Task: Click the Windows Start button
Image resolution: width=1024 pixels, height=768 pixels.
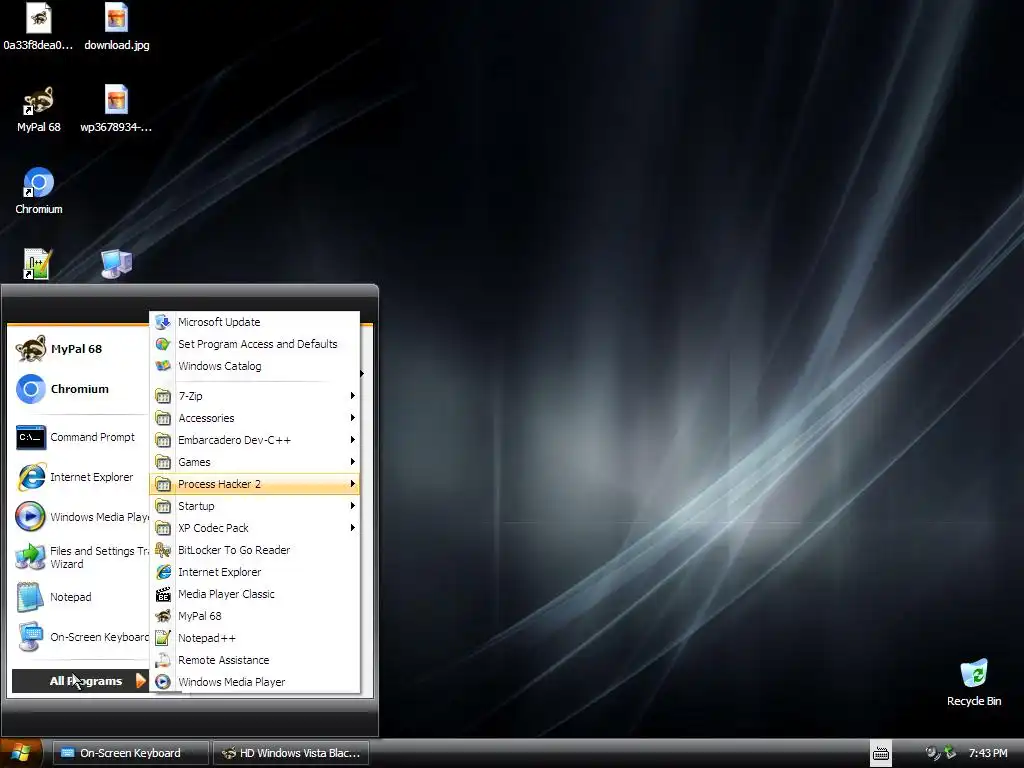Action: tap(21, 753)
